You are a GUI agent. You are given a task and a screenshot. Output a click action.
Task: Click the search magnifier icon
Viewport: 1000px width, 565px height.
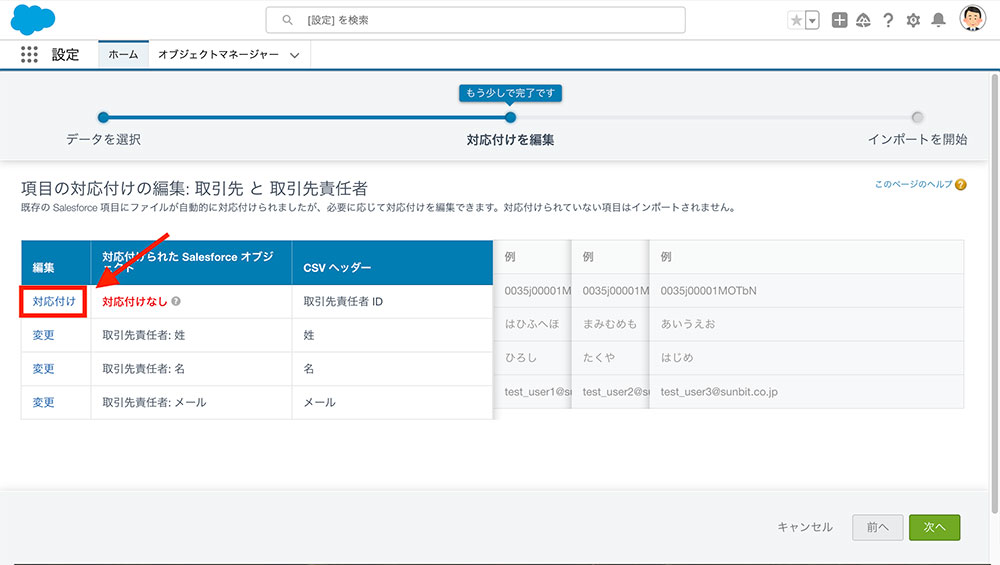[288, 20]
